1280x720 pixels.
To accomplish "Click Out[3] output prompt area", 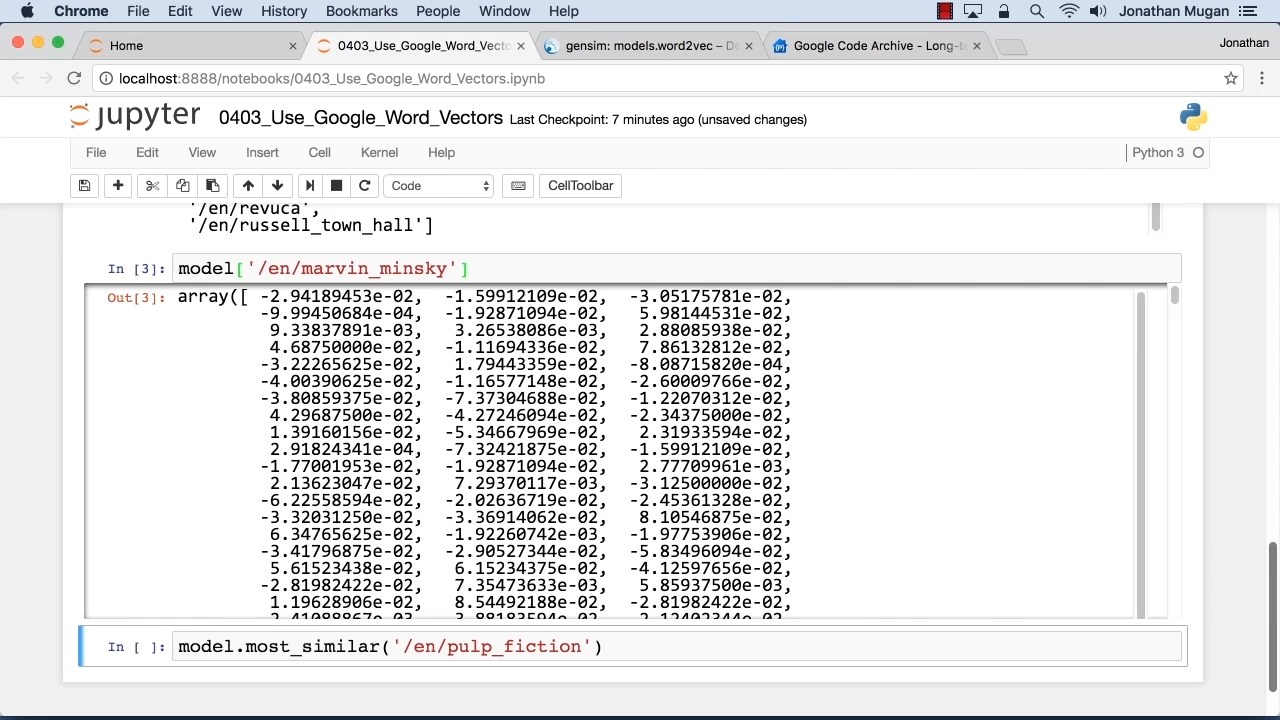I will [x=136, y=298].
